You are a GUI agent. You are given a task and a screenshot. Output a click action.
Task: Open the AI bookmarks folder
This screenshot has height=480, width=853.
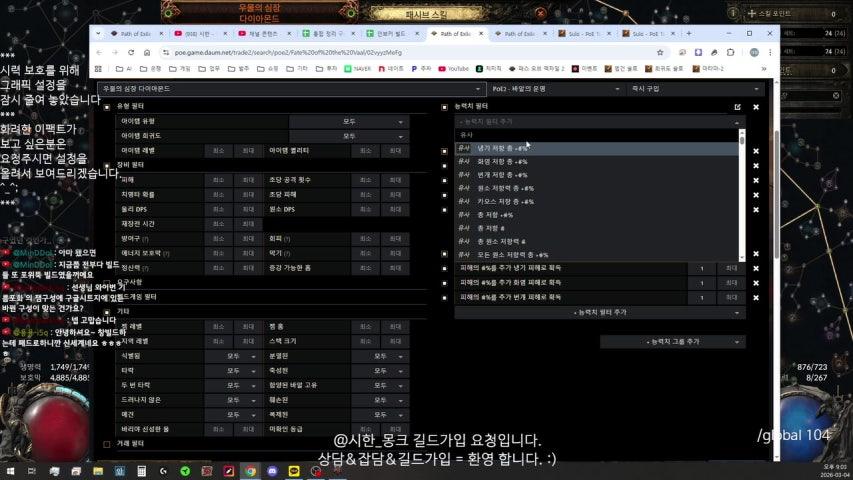click(x=124, y=69)
